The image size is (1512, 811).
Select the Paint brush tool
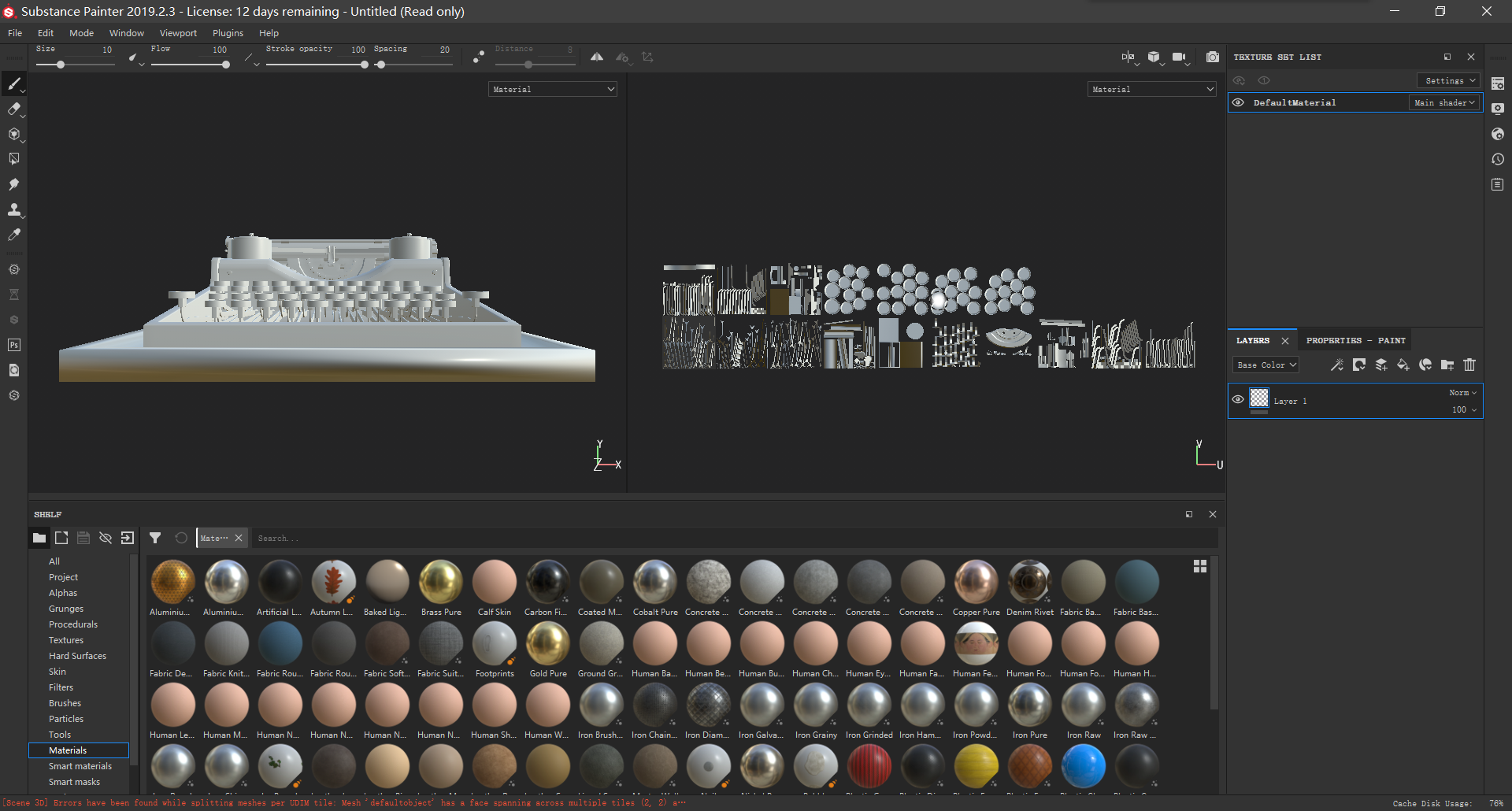coord(14,83)
